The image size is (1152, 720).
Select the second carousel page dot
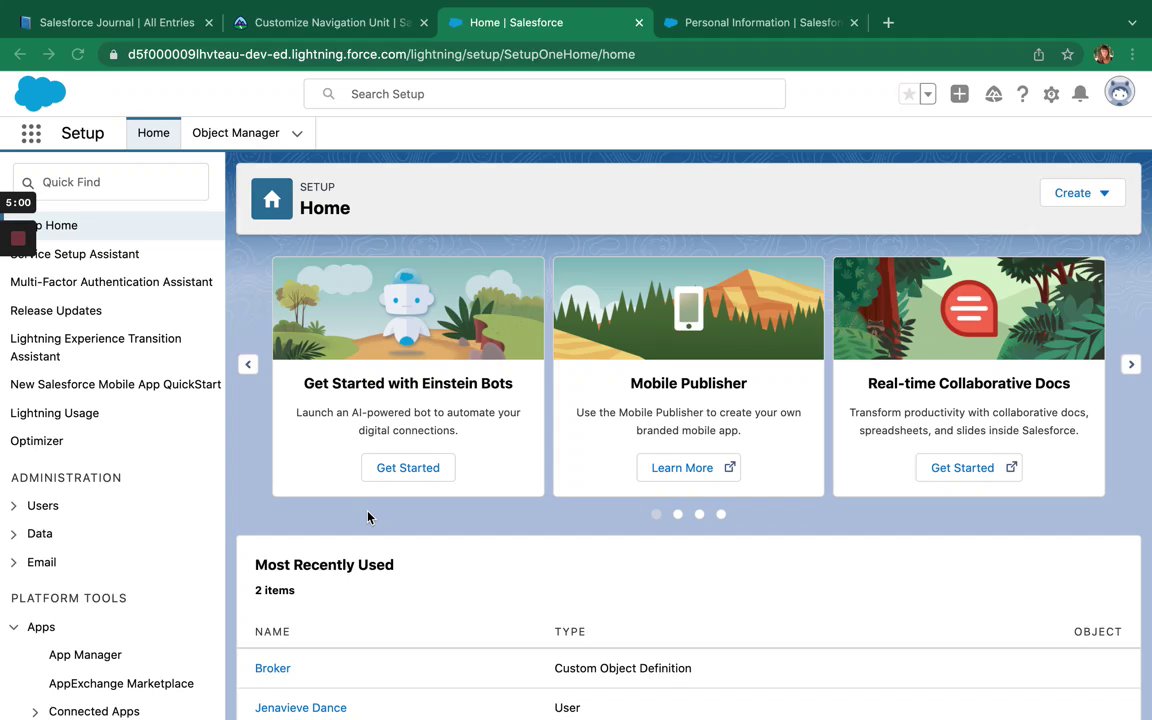(678, 514)
